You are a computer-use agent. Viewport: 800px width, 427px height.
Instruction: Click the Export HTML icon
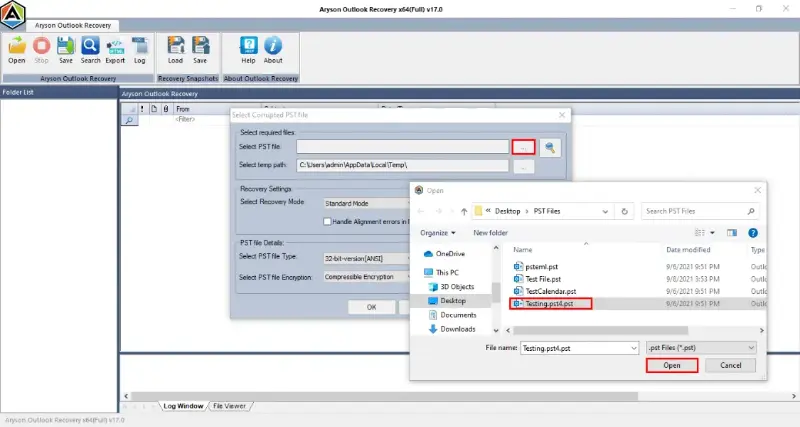click(115, 50)
